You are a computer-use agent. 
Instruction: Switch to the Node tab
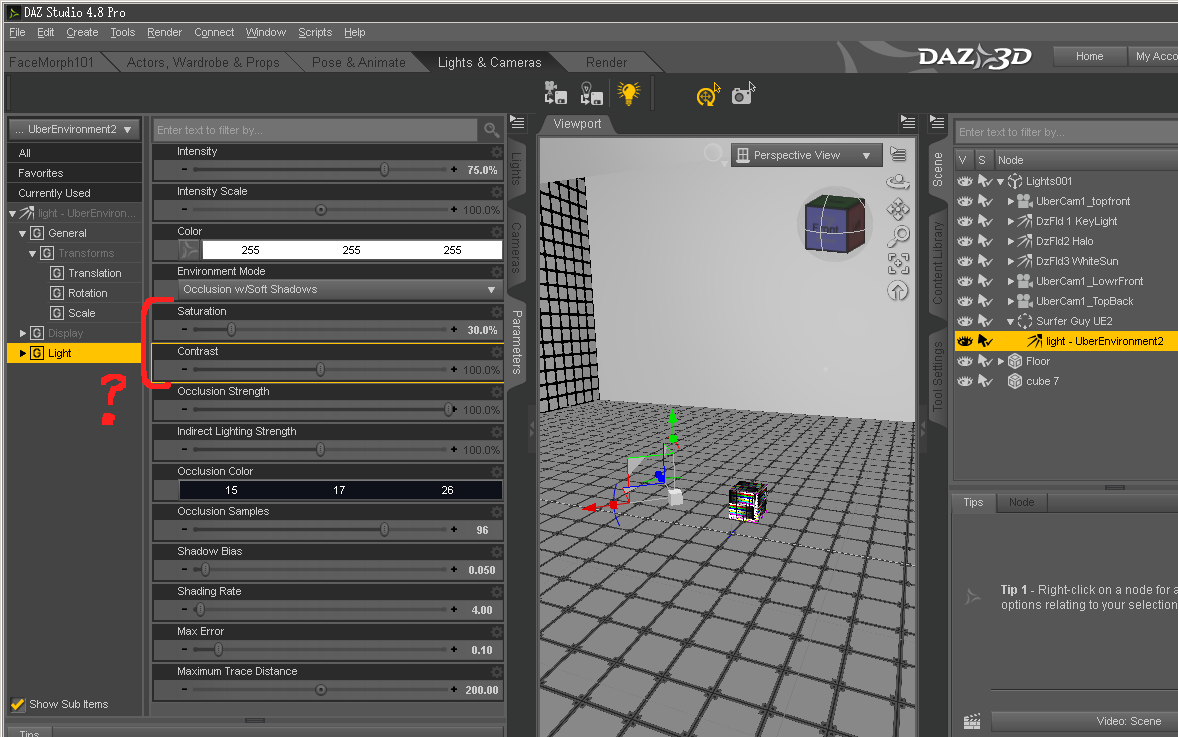click(x=1021, y=502)
